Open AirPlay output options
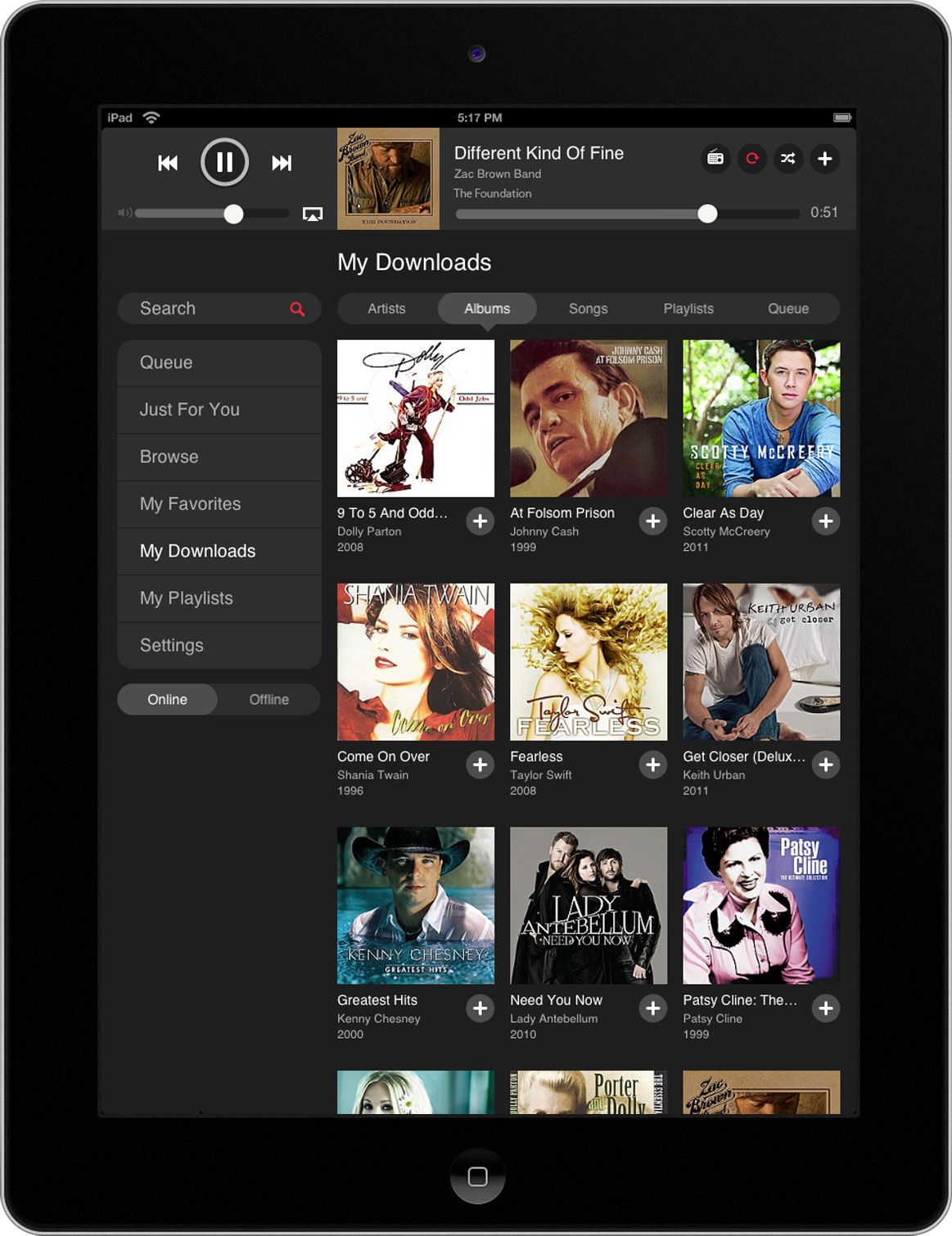 click(x=313, y=214)
